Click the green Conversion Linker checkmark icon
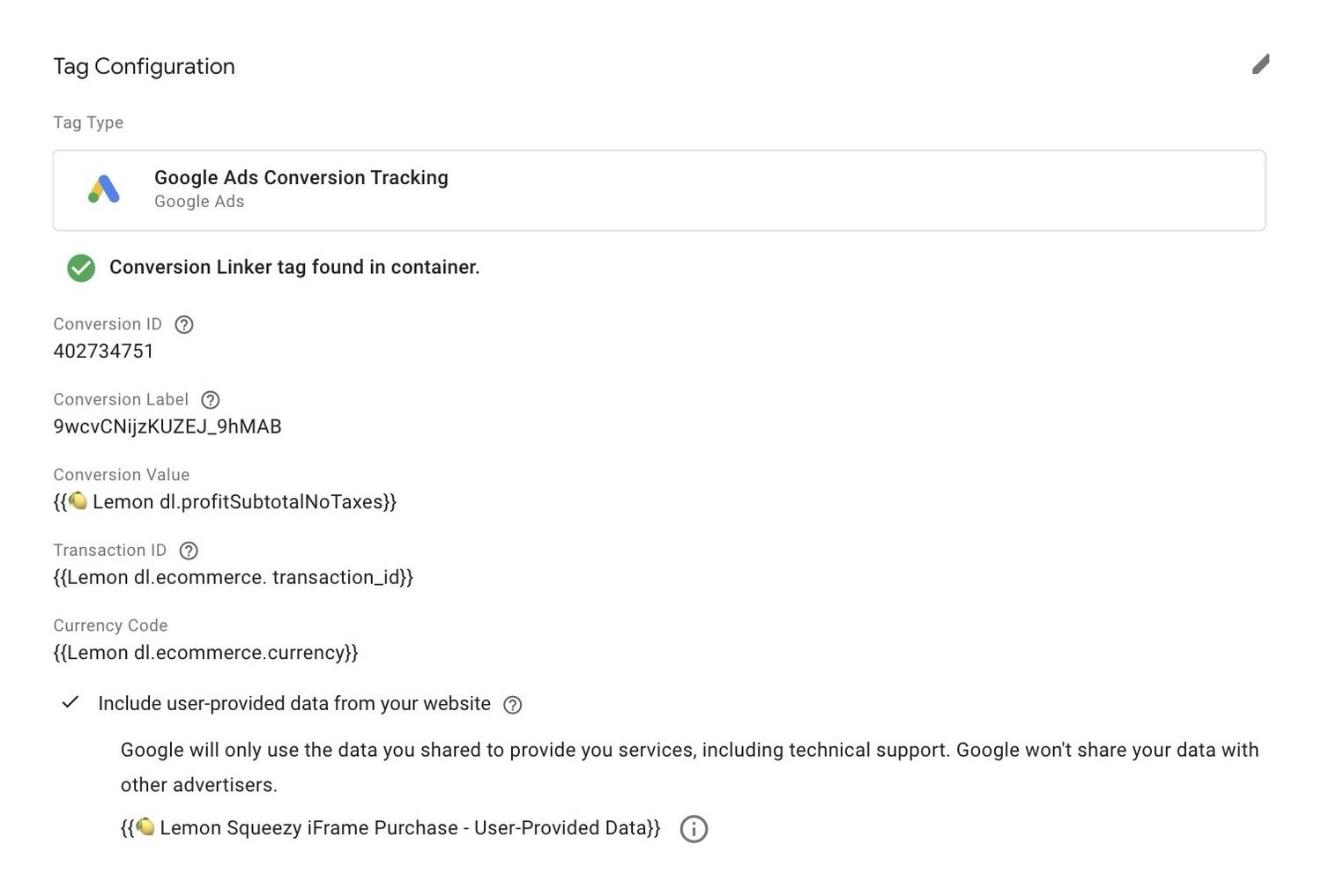The width and height of the screenshot is (1322, 896). pos(81,268)
